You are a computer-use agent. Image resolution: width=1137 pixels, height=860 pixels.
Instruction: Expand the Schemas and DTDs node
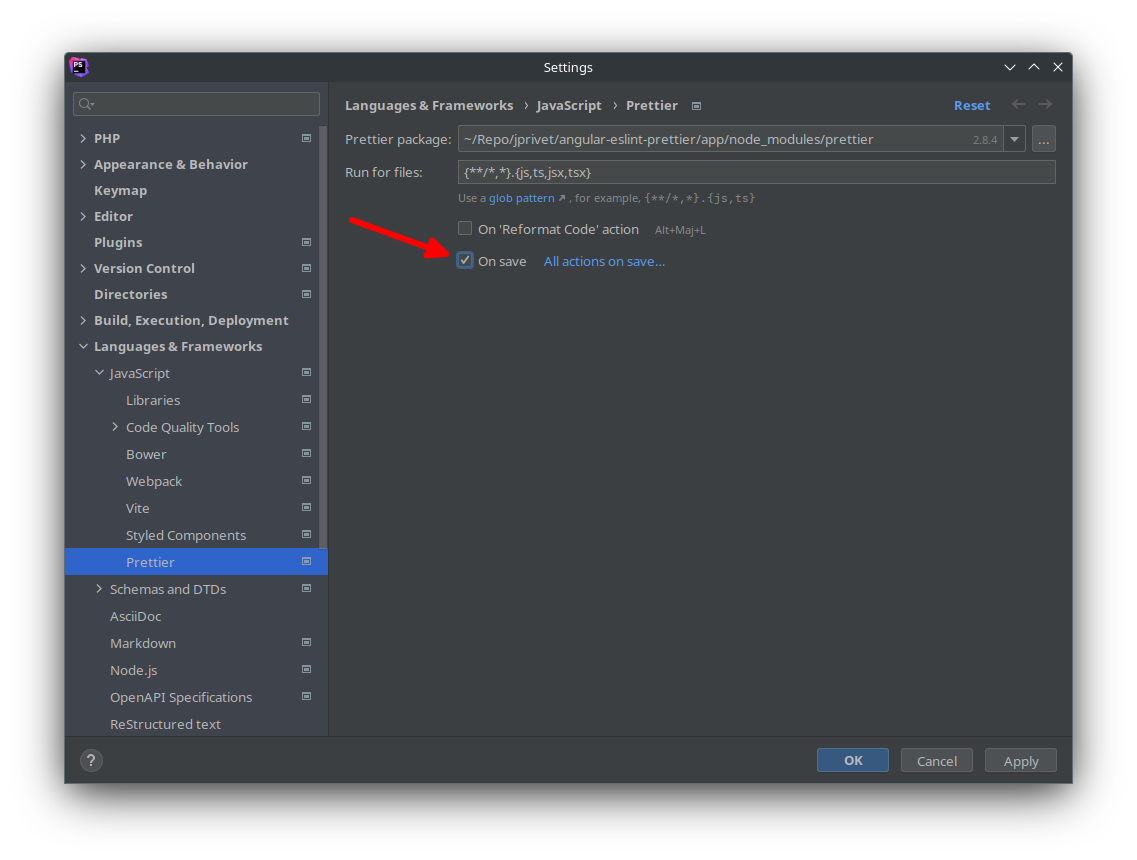tap(99, 589)
